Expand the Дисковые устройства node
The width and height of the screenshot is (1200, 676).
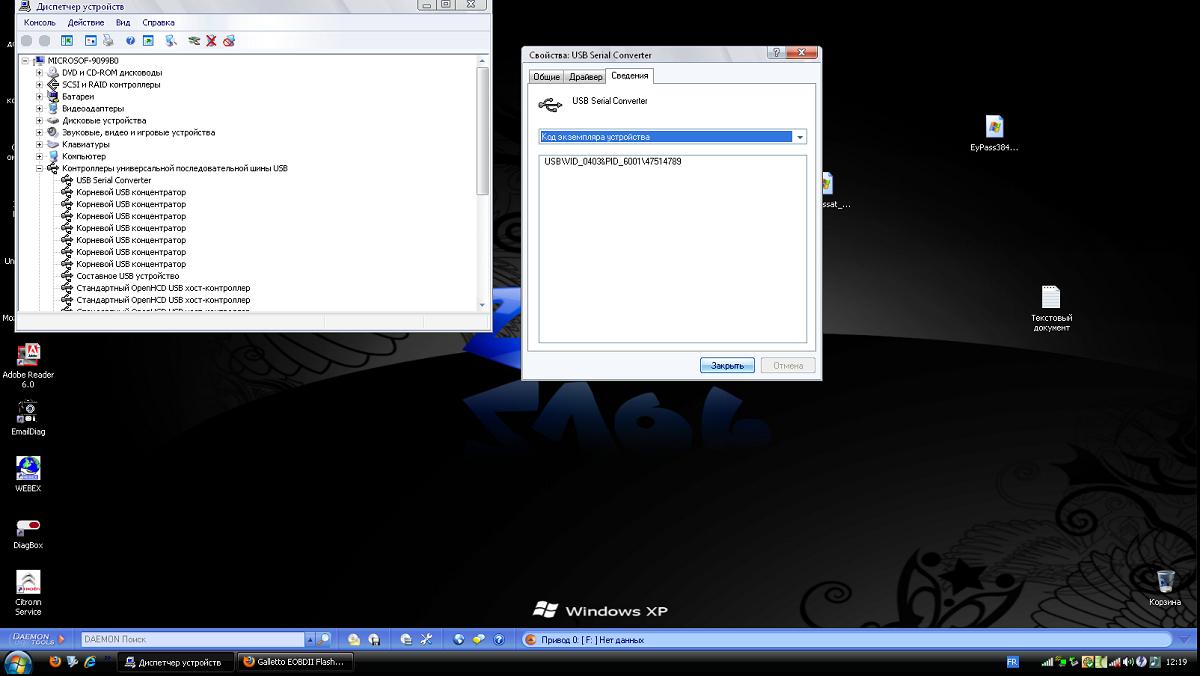tap(40, 120)
